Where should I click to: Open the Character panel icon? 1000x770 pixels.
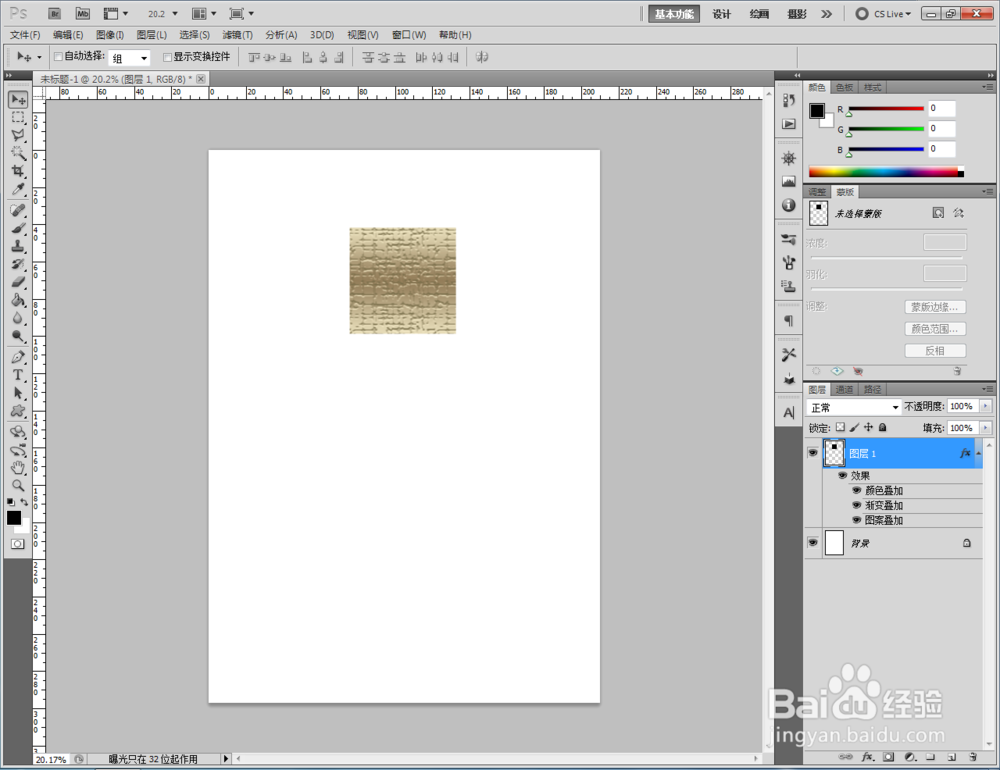pos(789,413)
